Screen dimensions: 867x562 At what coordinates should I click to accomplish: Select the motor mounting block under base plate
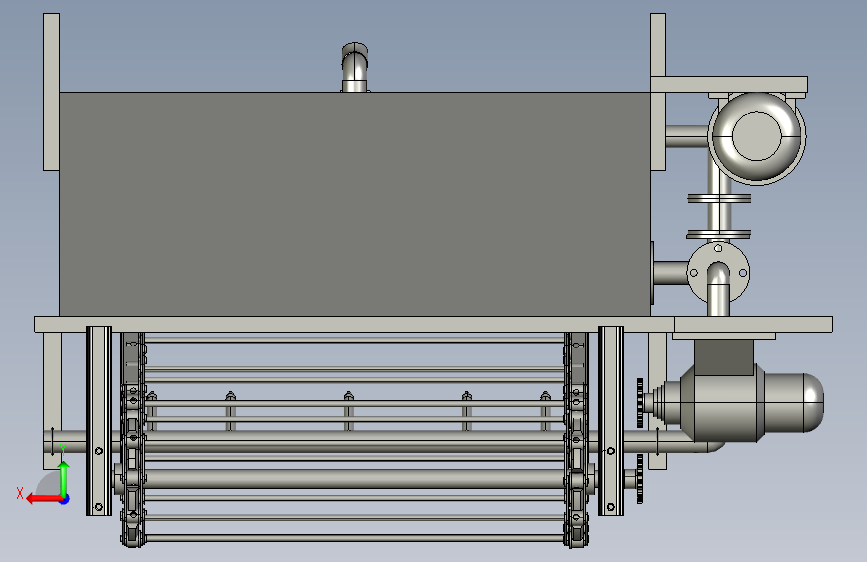(x=724, y=357)
